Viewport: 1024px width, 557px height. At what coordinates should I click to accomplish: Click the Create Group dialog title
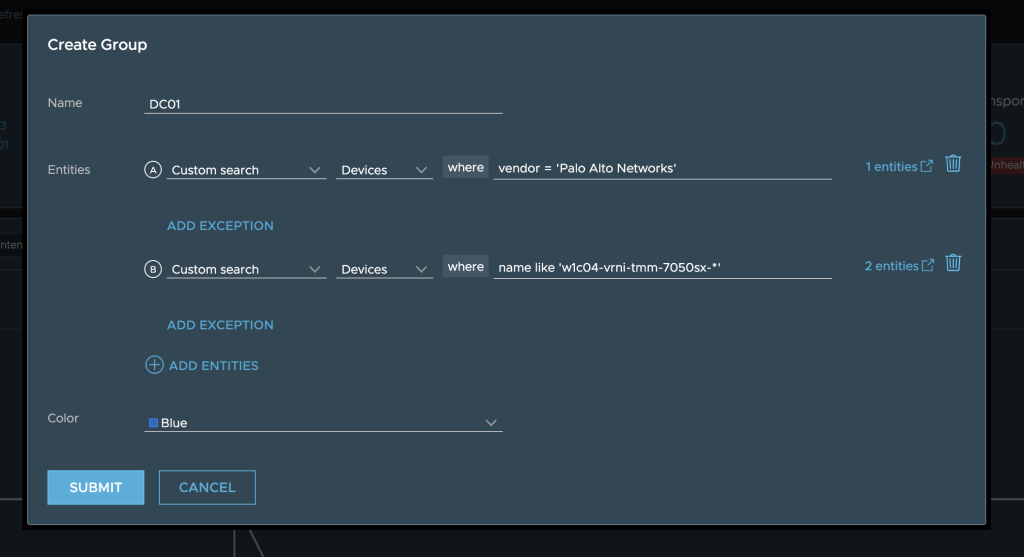(x=97, y=44)
